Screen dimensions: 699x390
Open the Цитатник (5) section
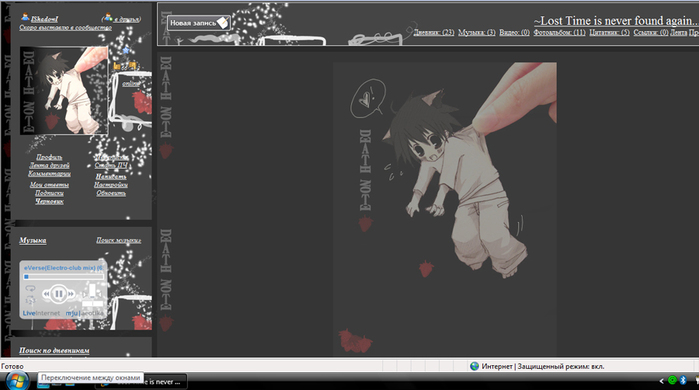coord(609,33)
